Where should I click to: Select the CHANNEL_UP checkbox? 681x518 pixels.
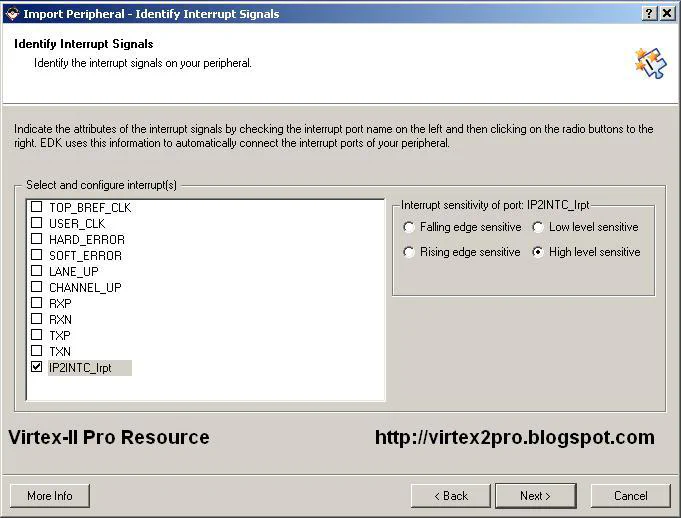point(37,288)
